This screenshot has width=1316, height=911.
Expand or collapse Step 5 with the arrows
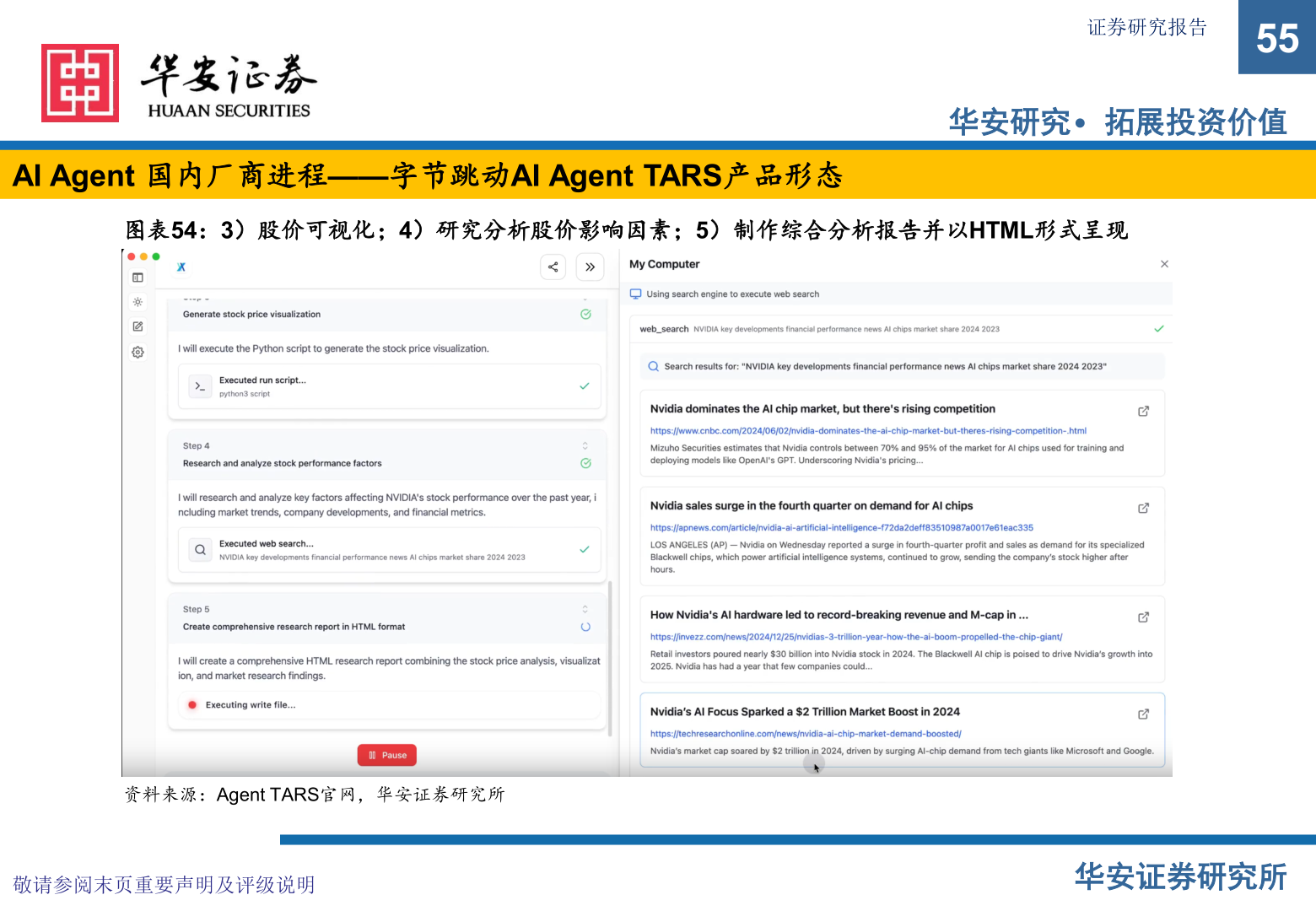click(x=585, y=609)
